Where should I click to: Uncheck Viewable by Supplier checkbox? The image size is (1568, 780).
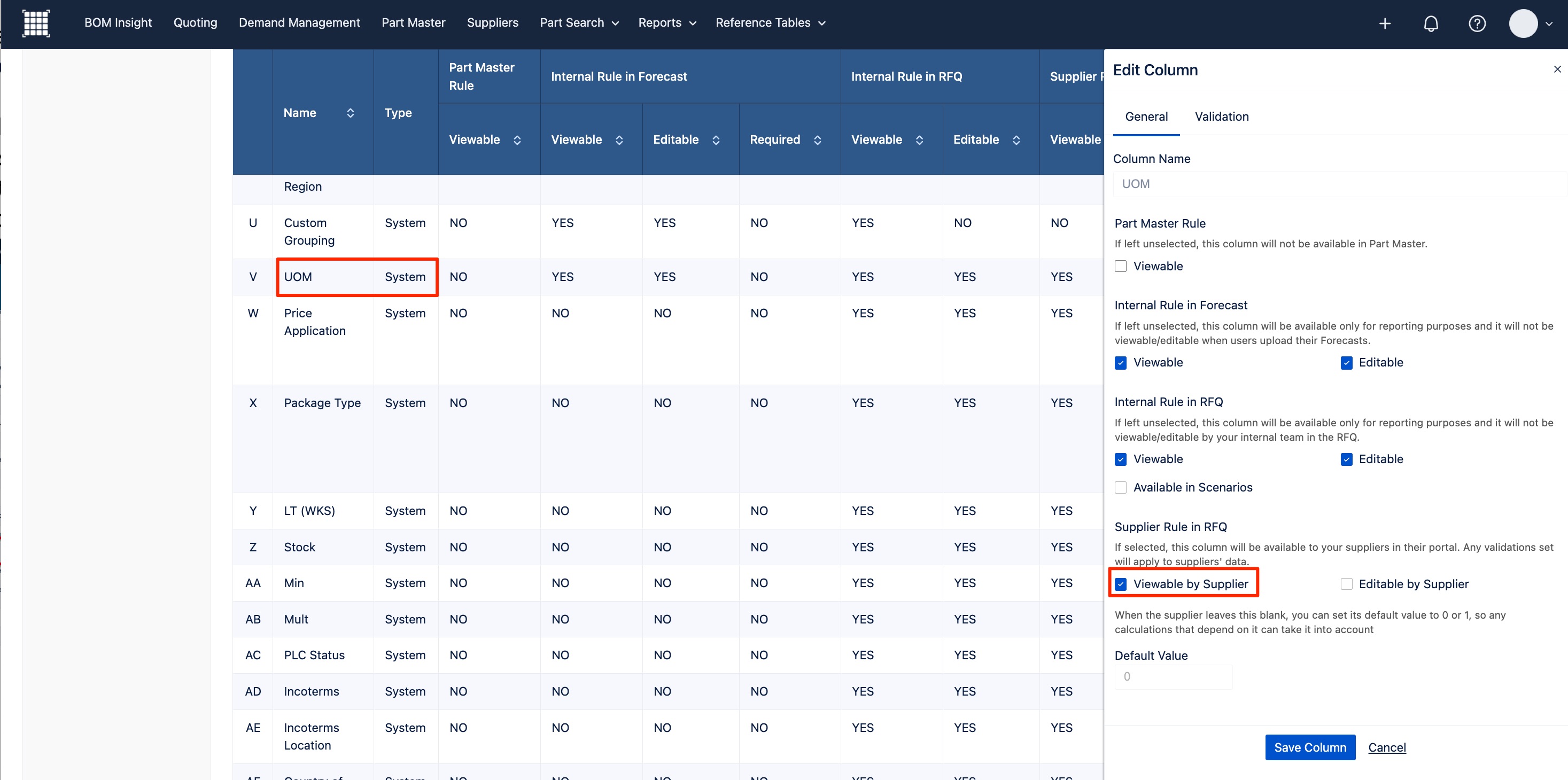pyautogui.click(x=1121, y=584)
